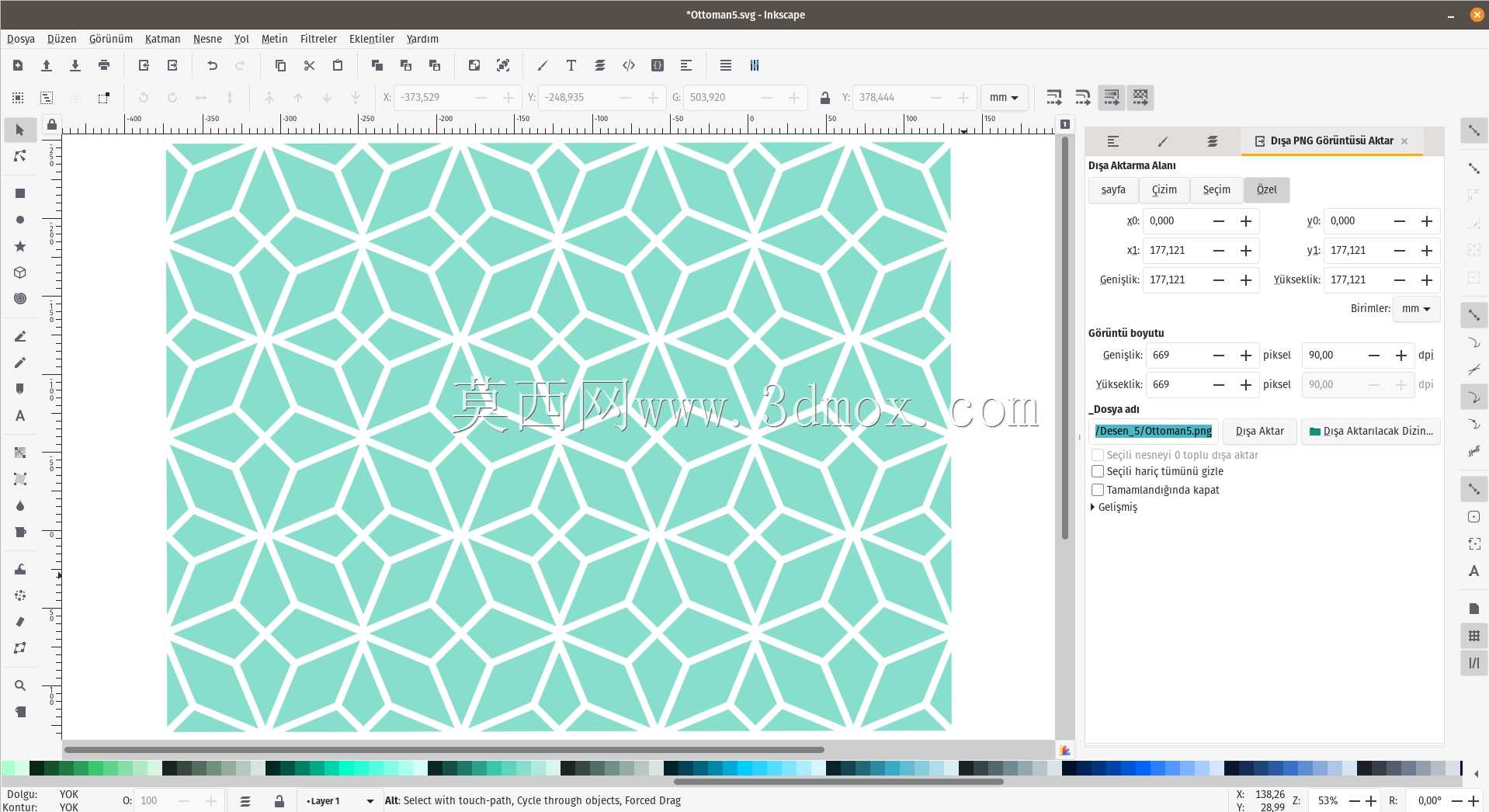Image resolution: width=1489 pixels, height=812 pixels.
Task: Open the Birimler mm dropdown
Action: click(1416, 309)
